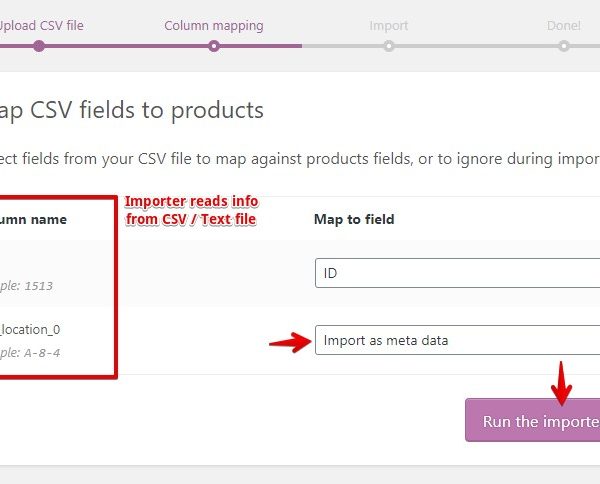Open the ID field mapping dropdown

(x=457, y=273)
